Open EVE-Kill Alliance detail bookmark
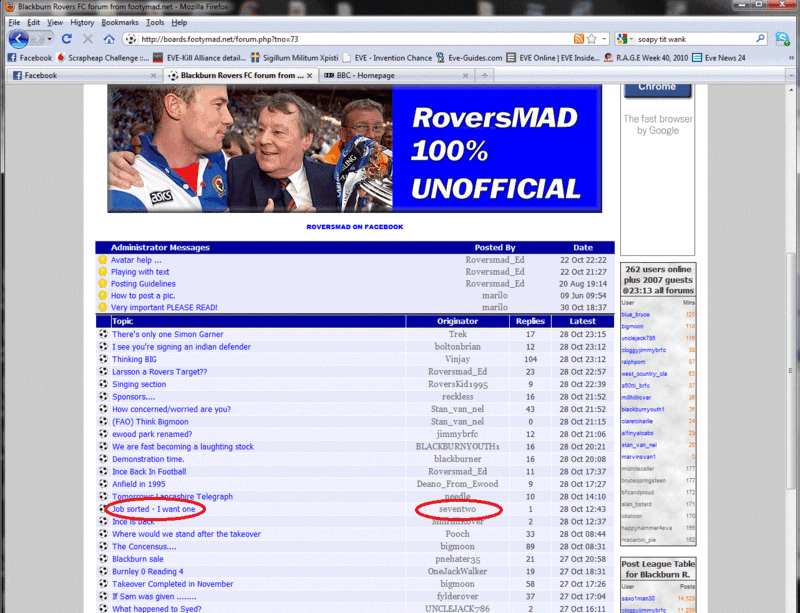Viewport: 800px width, 613px height. point(200,58)
